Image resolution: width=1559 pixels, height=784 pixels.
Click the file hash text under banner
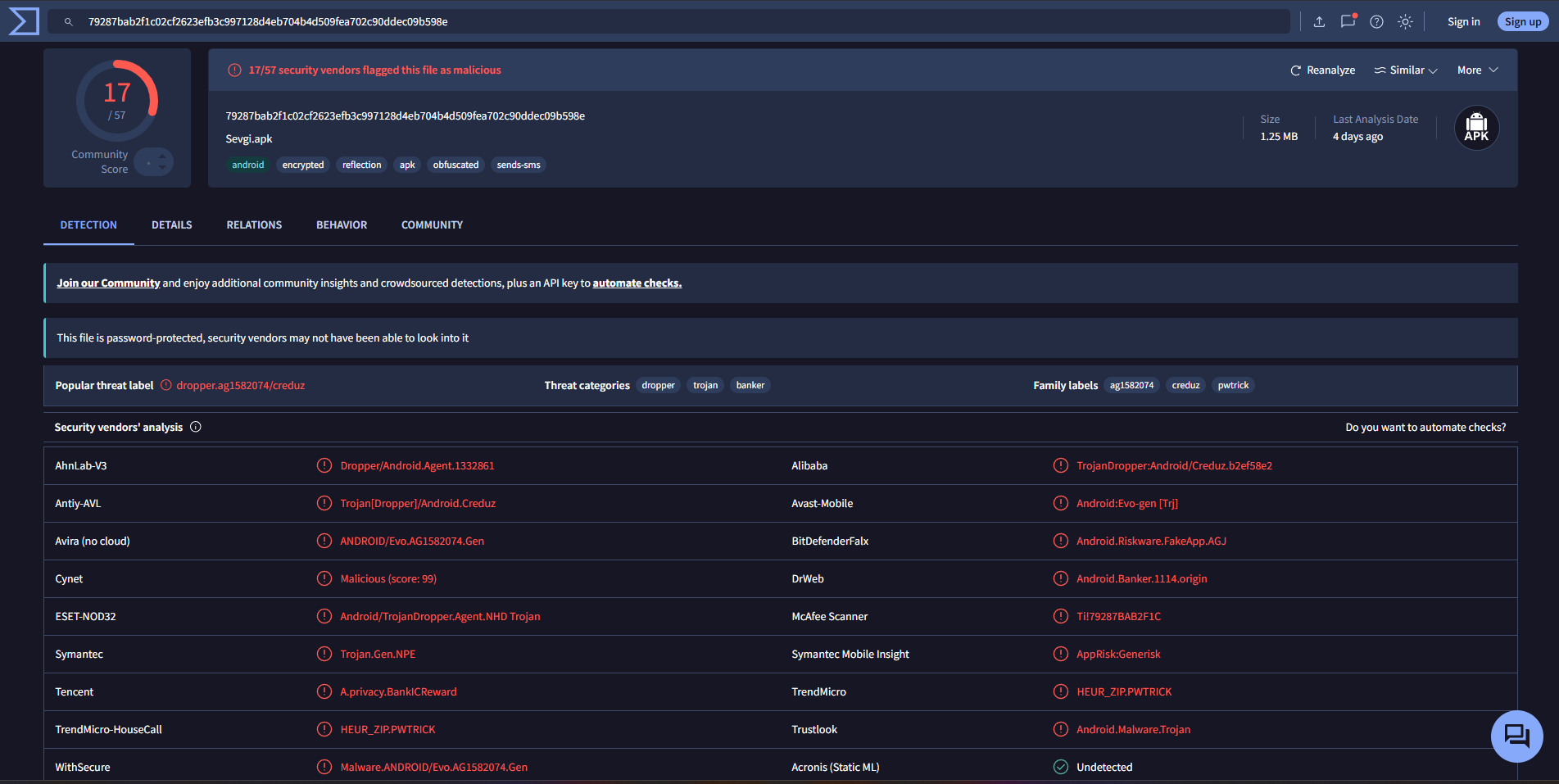tap(405, 116)
